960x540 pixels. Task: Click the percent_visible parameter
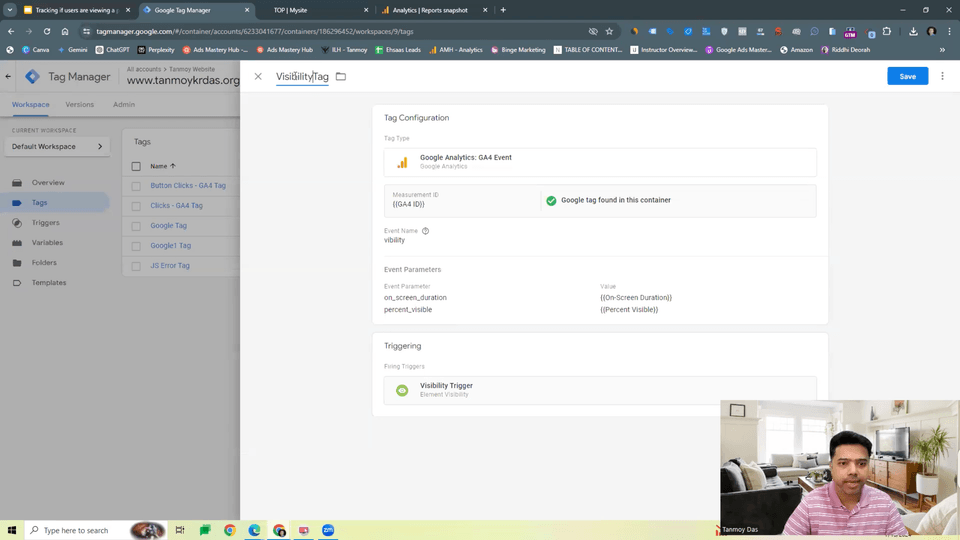(408, 310)
